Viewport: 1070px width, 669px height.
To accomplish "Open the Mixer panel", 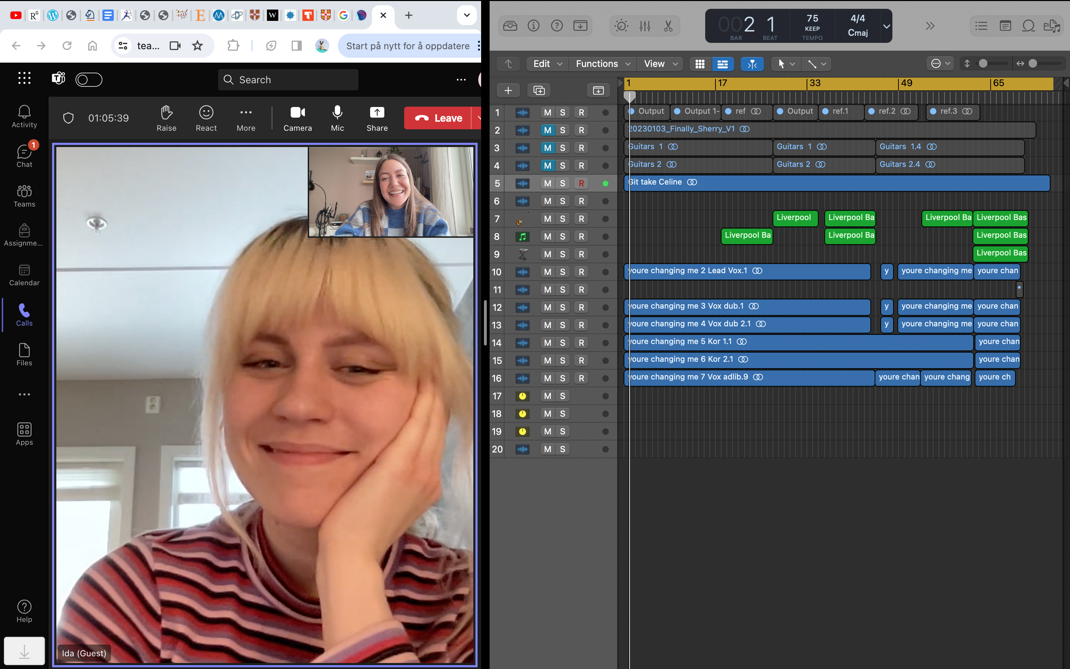I will pos(645,26).
